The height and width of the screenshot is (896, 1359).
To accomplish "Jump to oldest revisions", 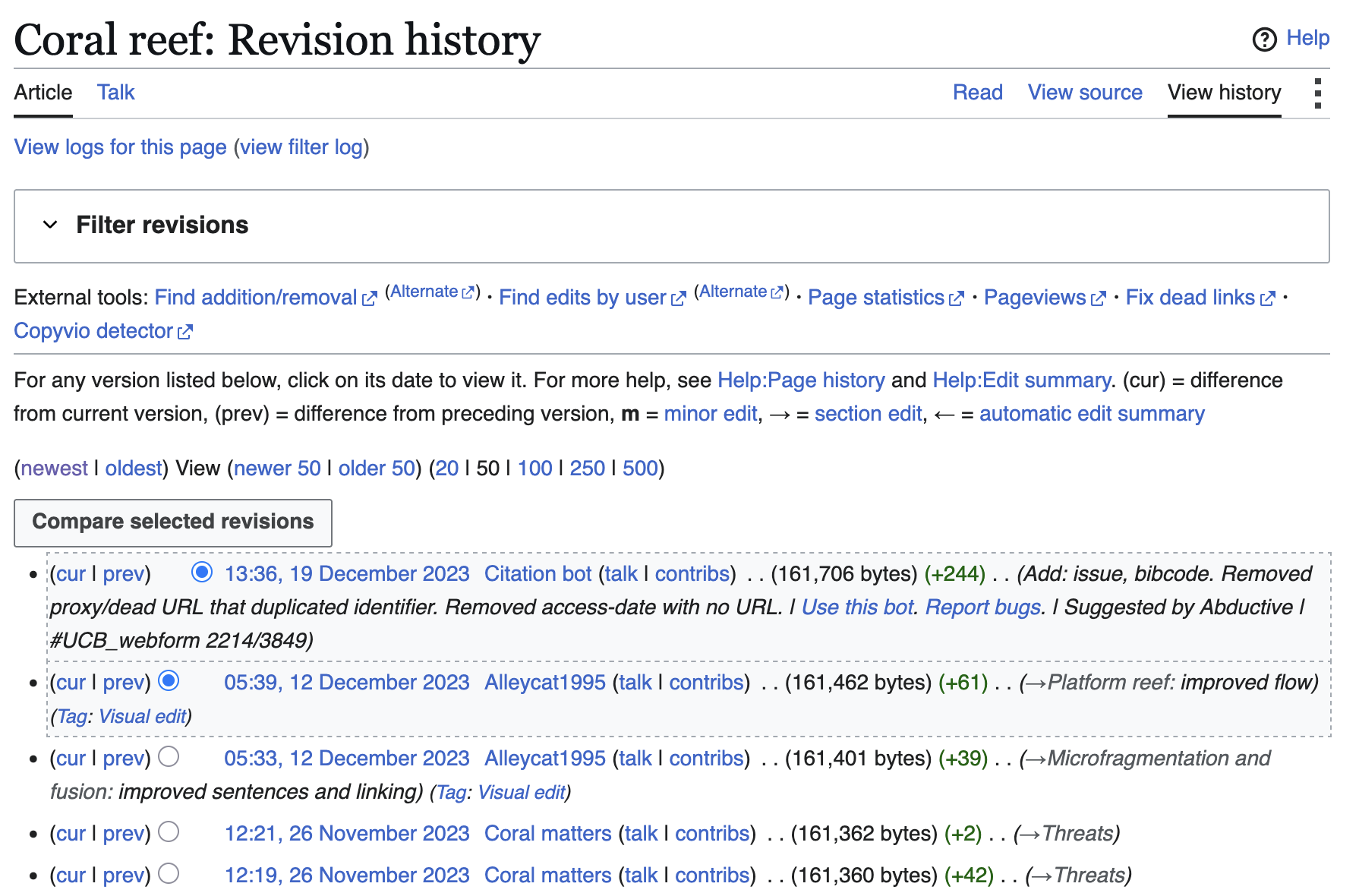I will [x=134, y=469].
